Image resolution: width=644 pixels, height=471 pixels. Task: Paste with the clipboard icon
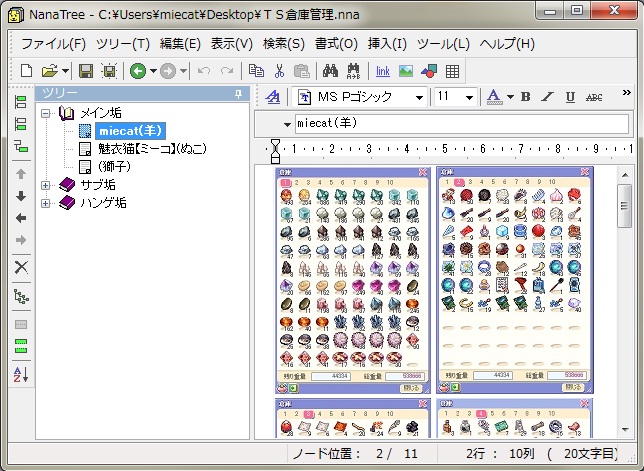click(x=301, y=71)
